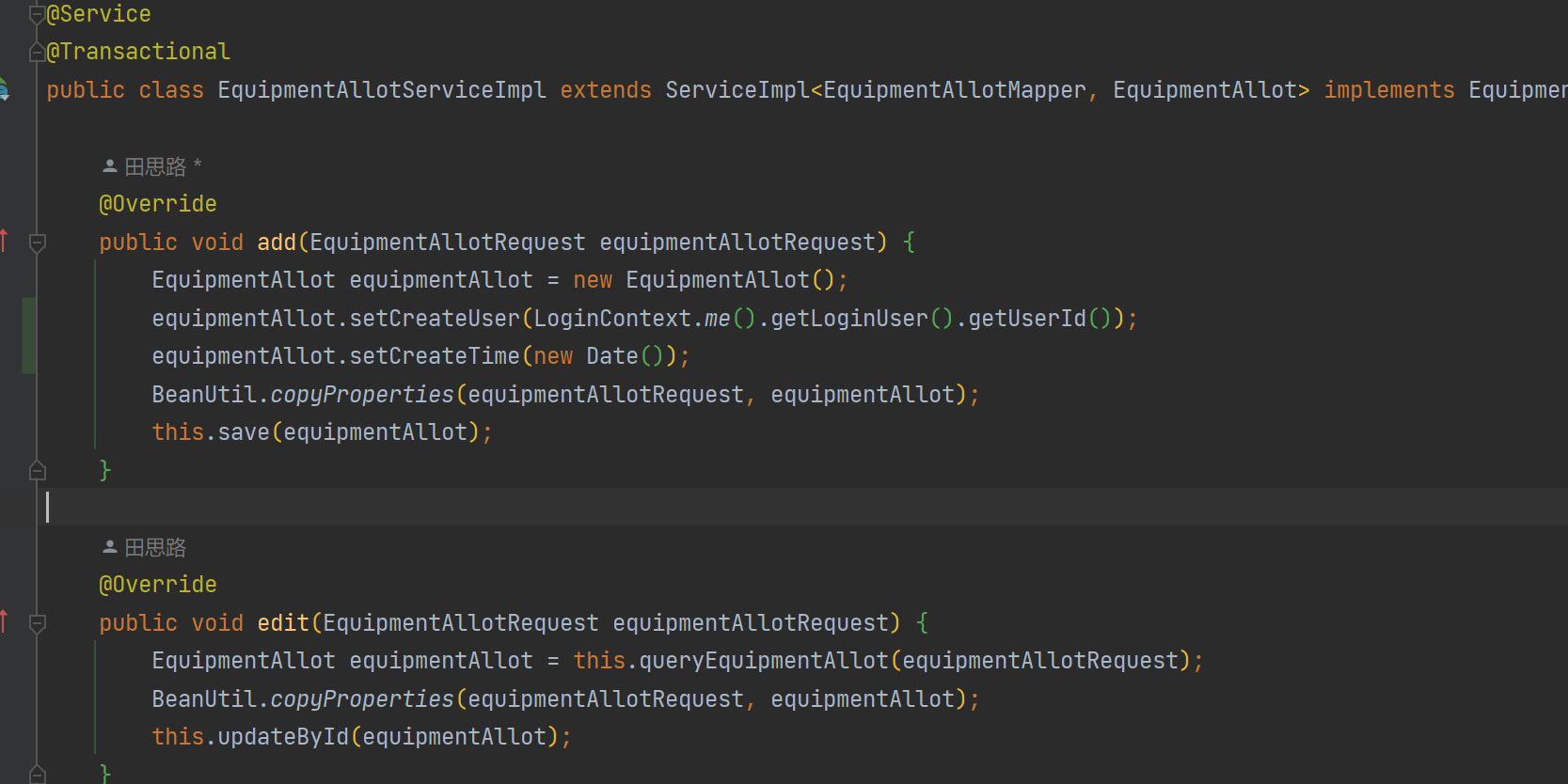
Task: Click class name EquipmentAllotServiceImpl
Action: click(x=382, y=90)
